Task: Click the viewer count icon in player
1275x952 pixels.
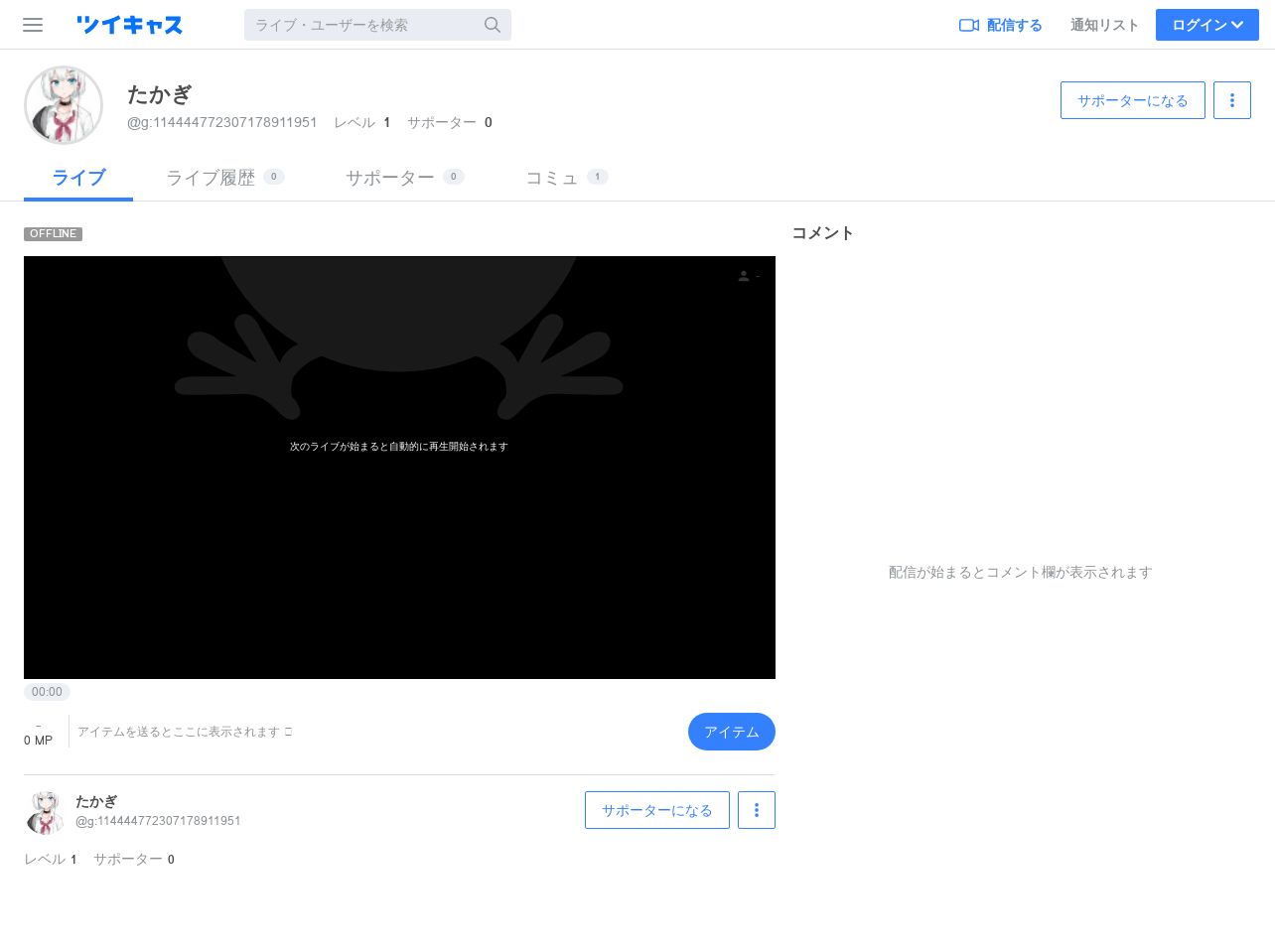Action: (x=744, y=276)
